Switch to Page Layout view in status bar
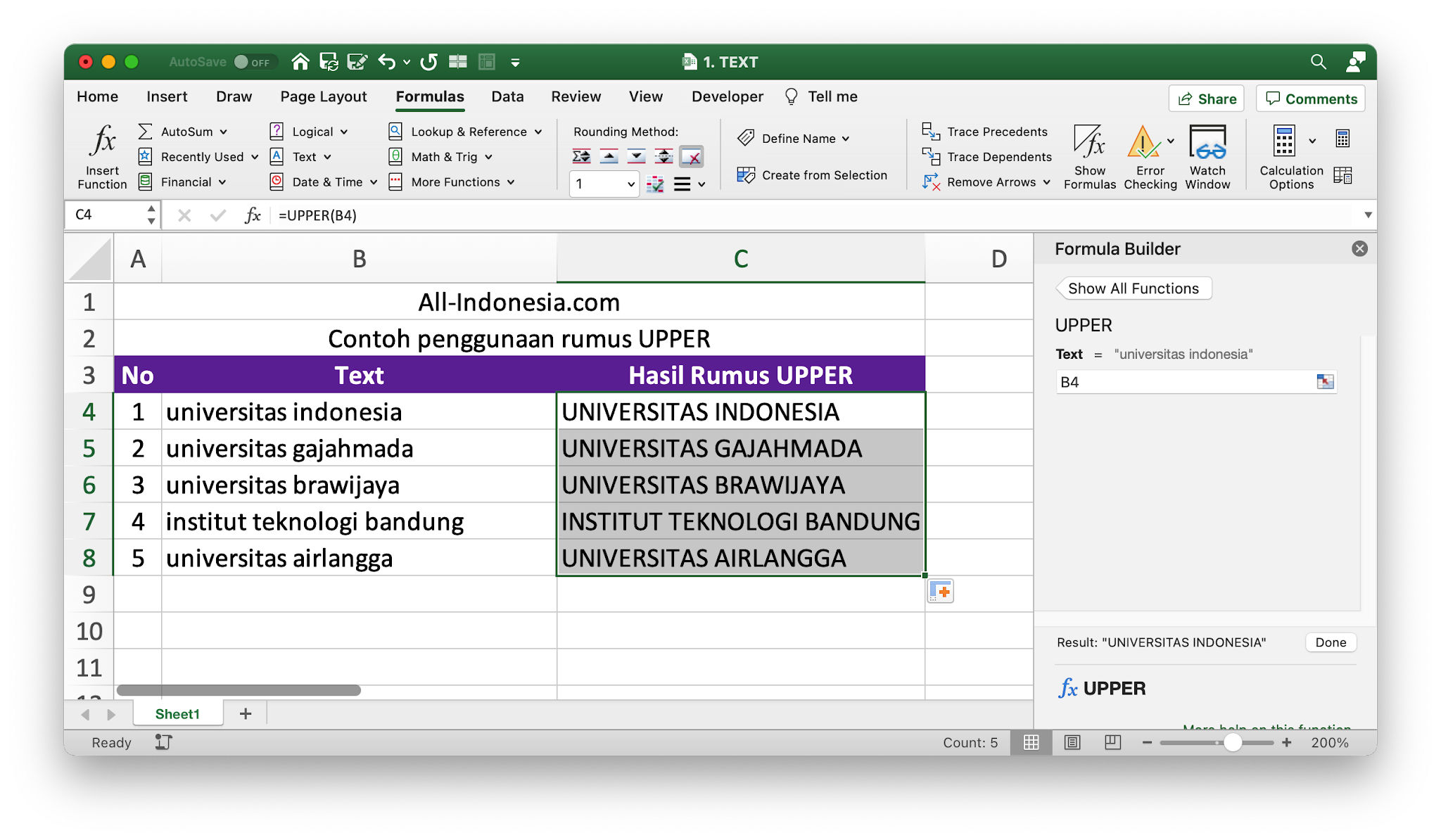 (1072, 742)
